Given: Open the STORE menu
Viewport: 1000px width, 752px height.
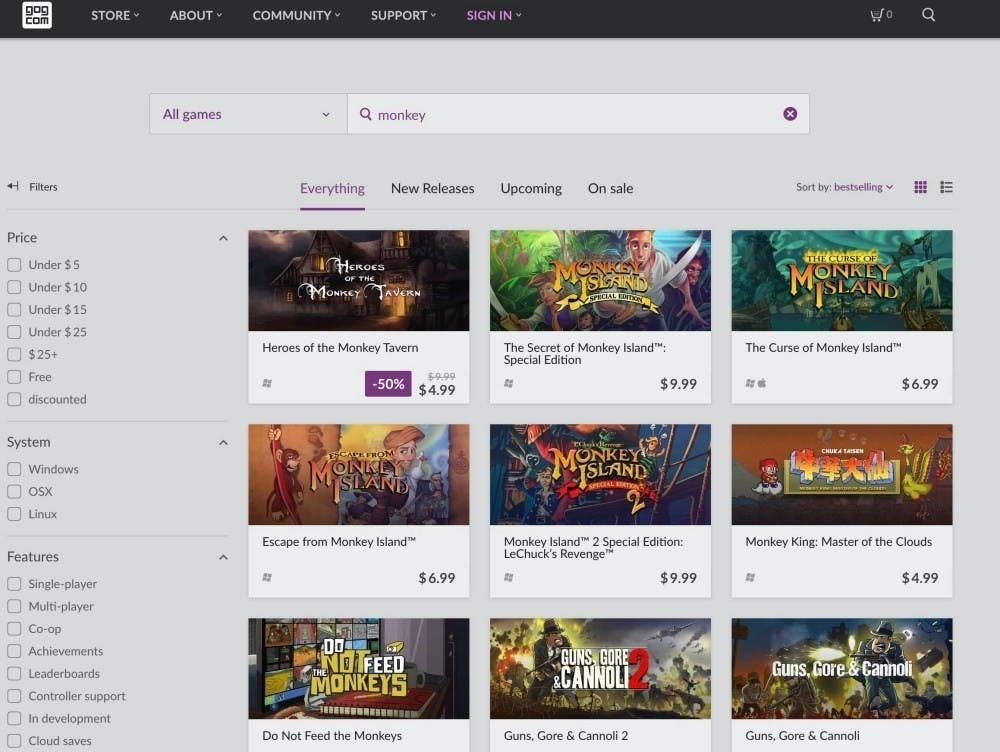Looking at the screenshot, I should click(115, 15).
